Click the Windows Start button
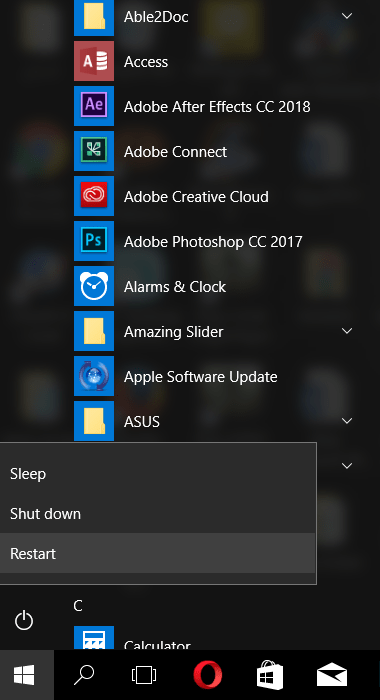The height and width of the screenshot is (700, 380). 24,675
